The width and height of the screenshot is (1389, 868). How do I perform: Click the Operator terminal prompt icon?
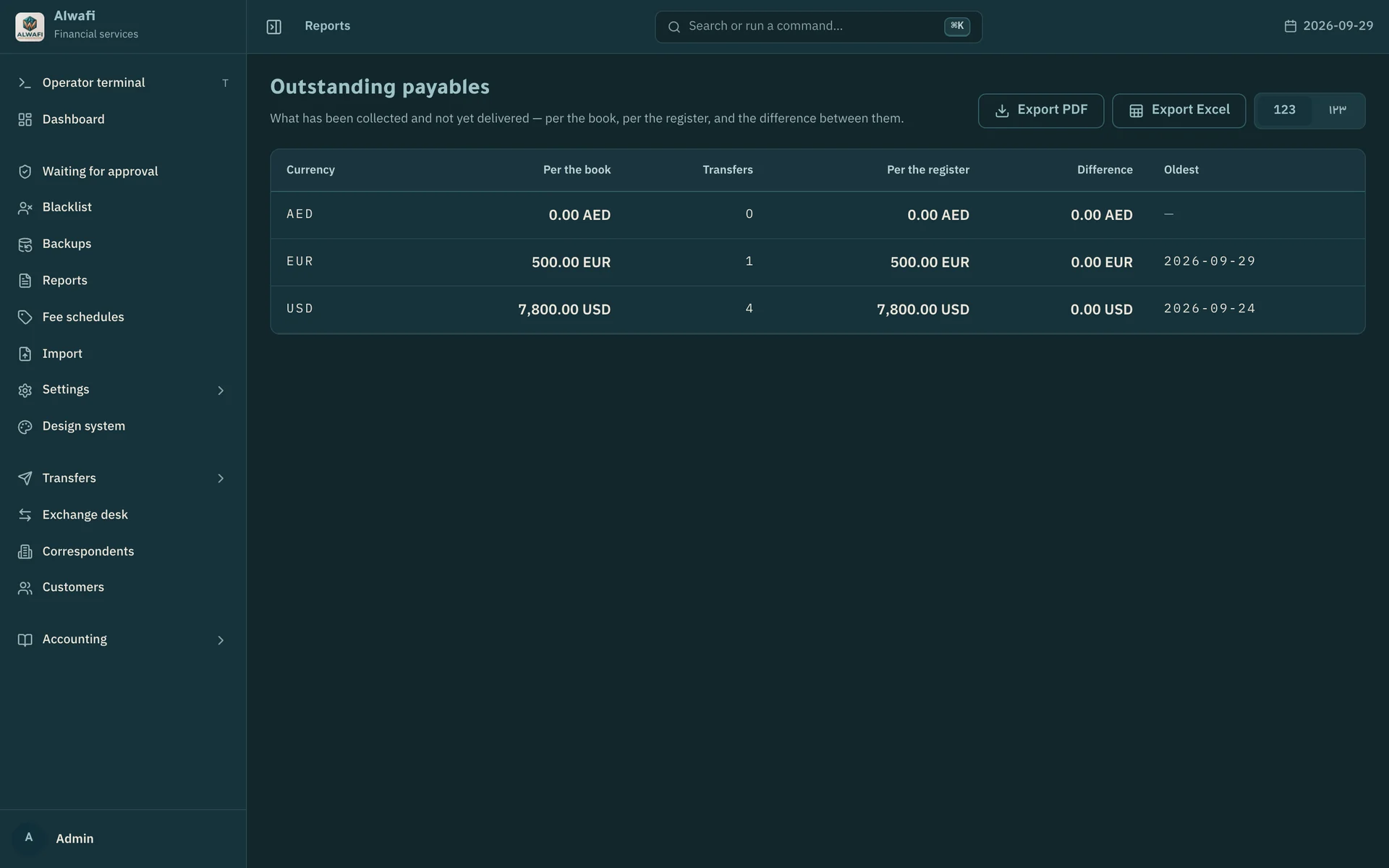(x=25, y=83)
